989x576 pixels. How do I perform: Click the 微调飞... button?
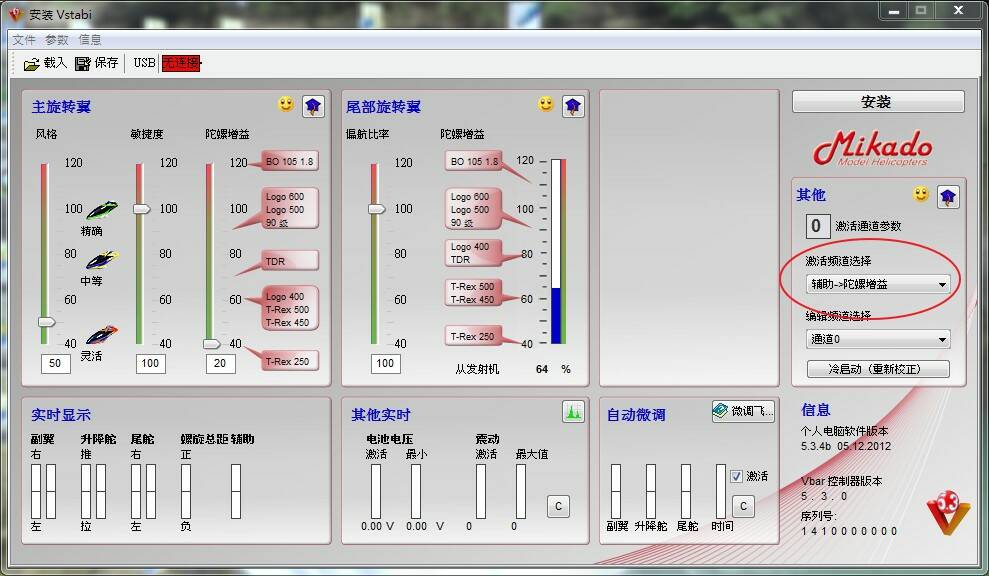coord(743,411)
